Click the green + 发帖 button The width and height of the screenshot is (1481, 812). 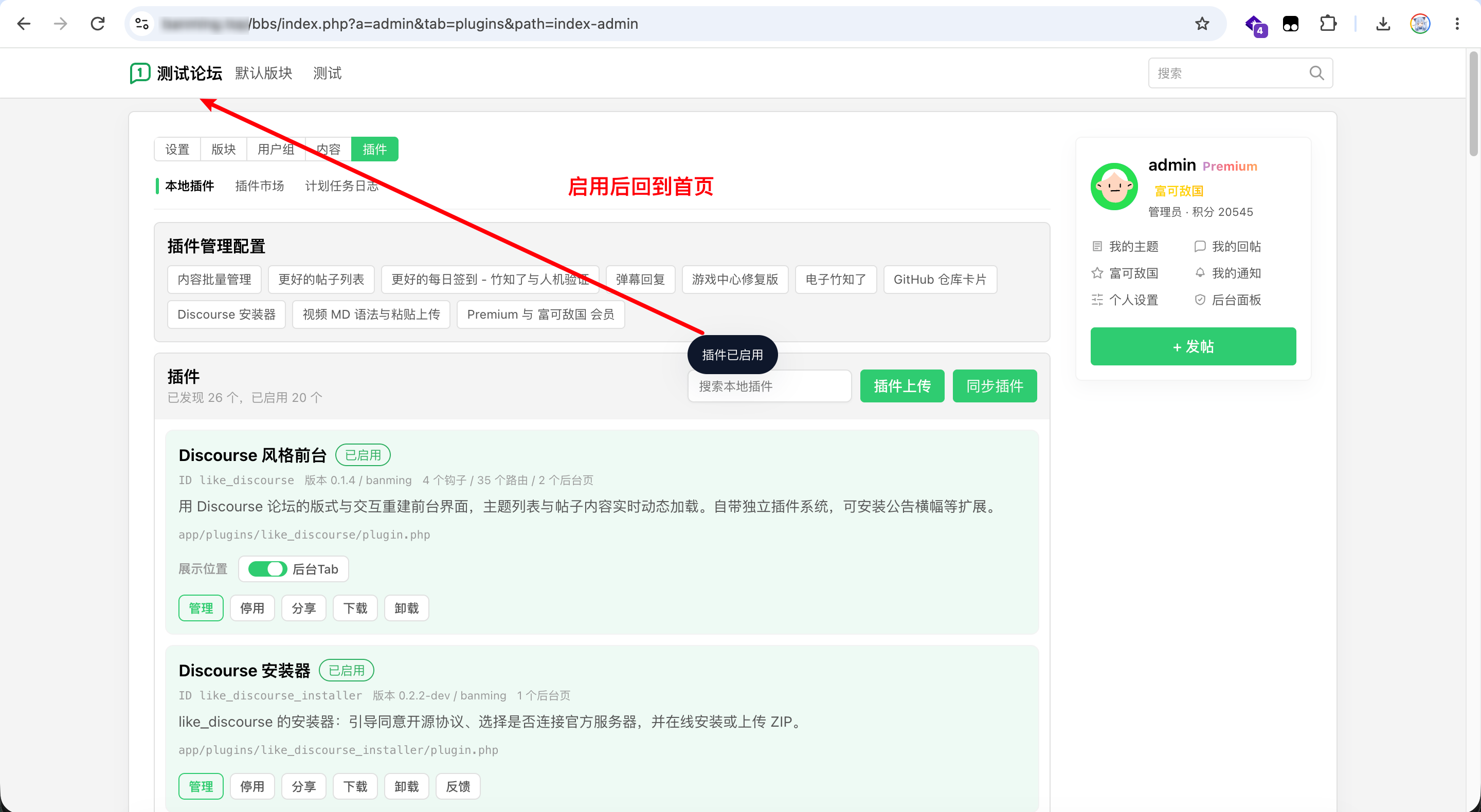[1193, 346]
